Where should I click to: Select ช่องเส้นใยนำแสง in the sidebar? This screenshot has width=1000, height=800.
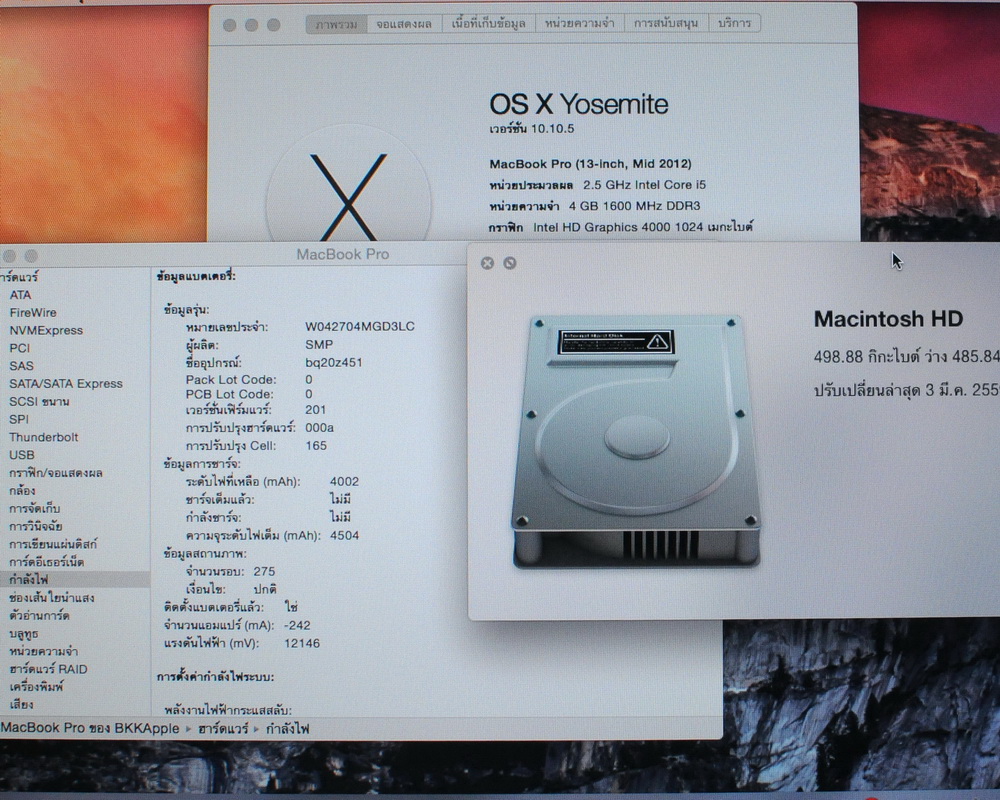[52, 598]
